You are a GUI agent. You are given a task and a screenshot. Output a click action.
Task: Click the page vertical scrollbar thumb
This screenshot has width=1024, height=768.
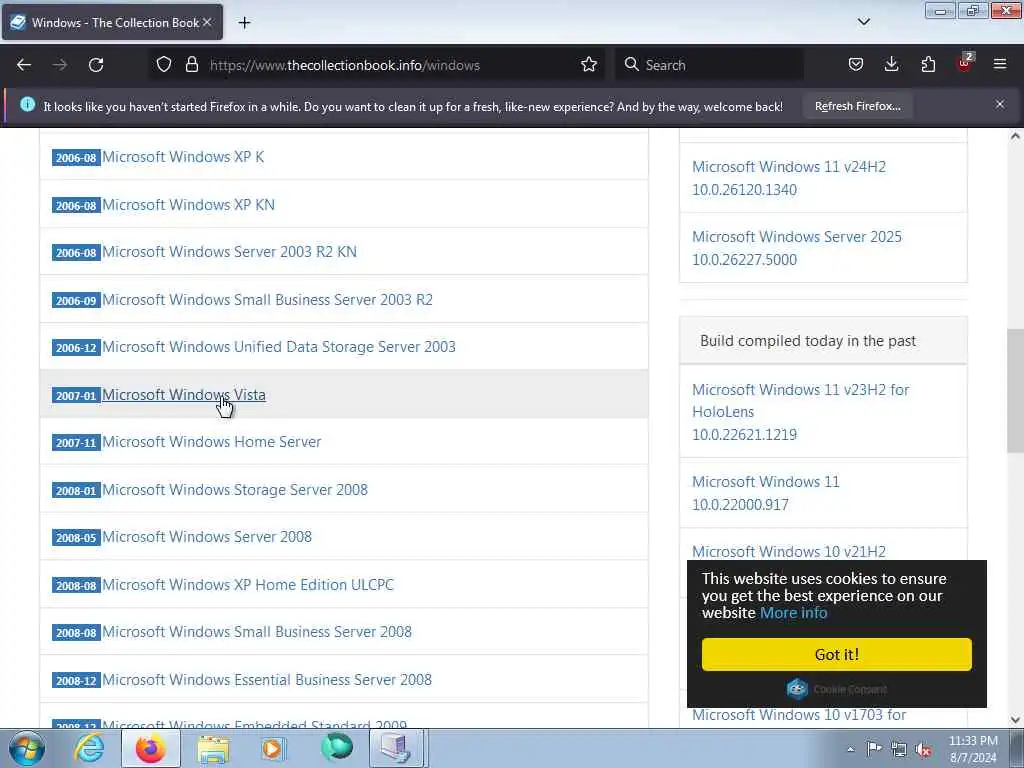tap(1015, 391)
